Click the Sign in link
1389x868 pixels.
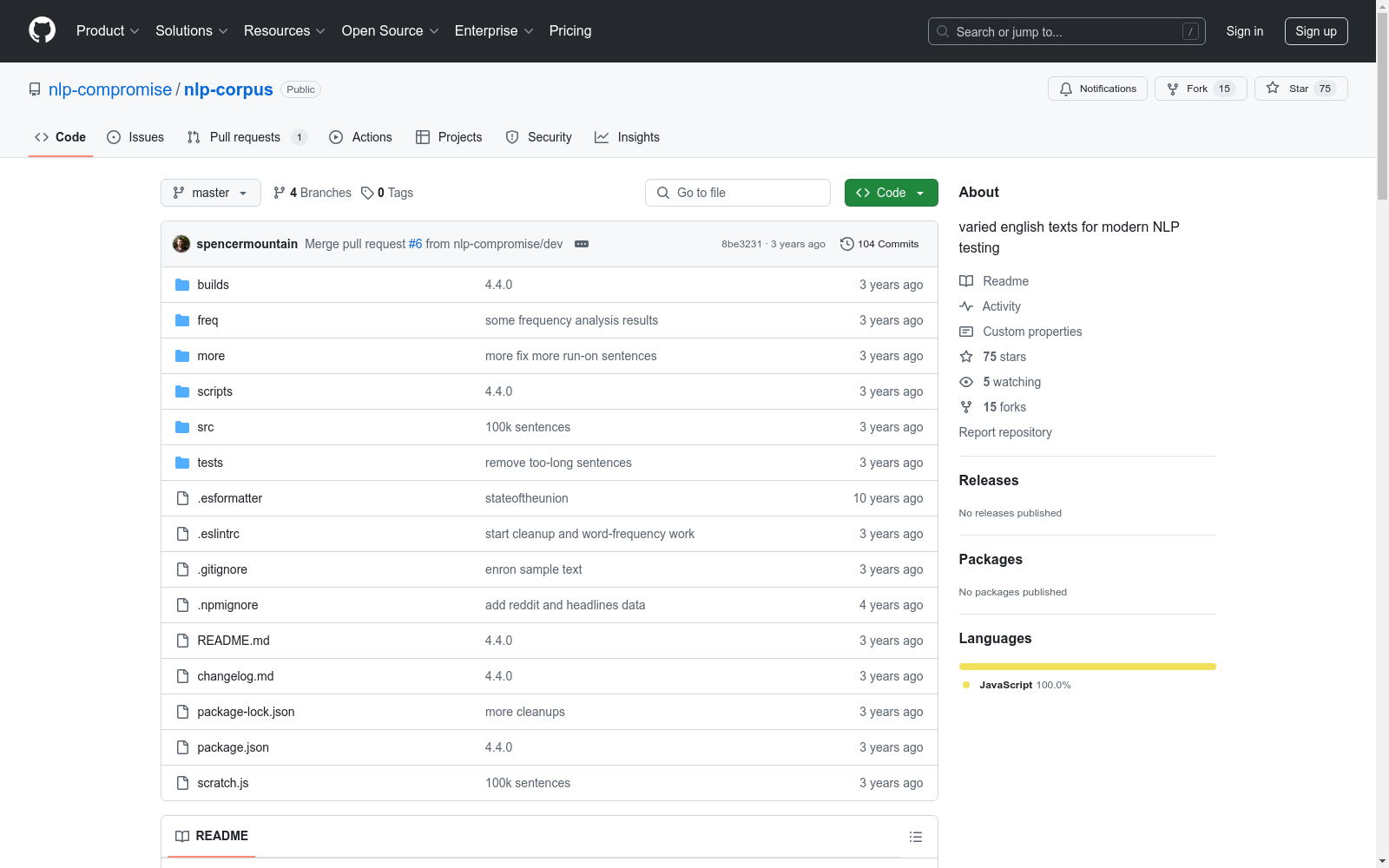coord(1244,31)
